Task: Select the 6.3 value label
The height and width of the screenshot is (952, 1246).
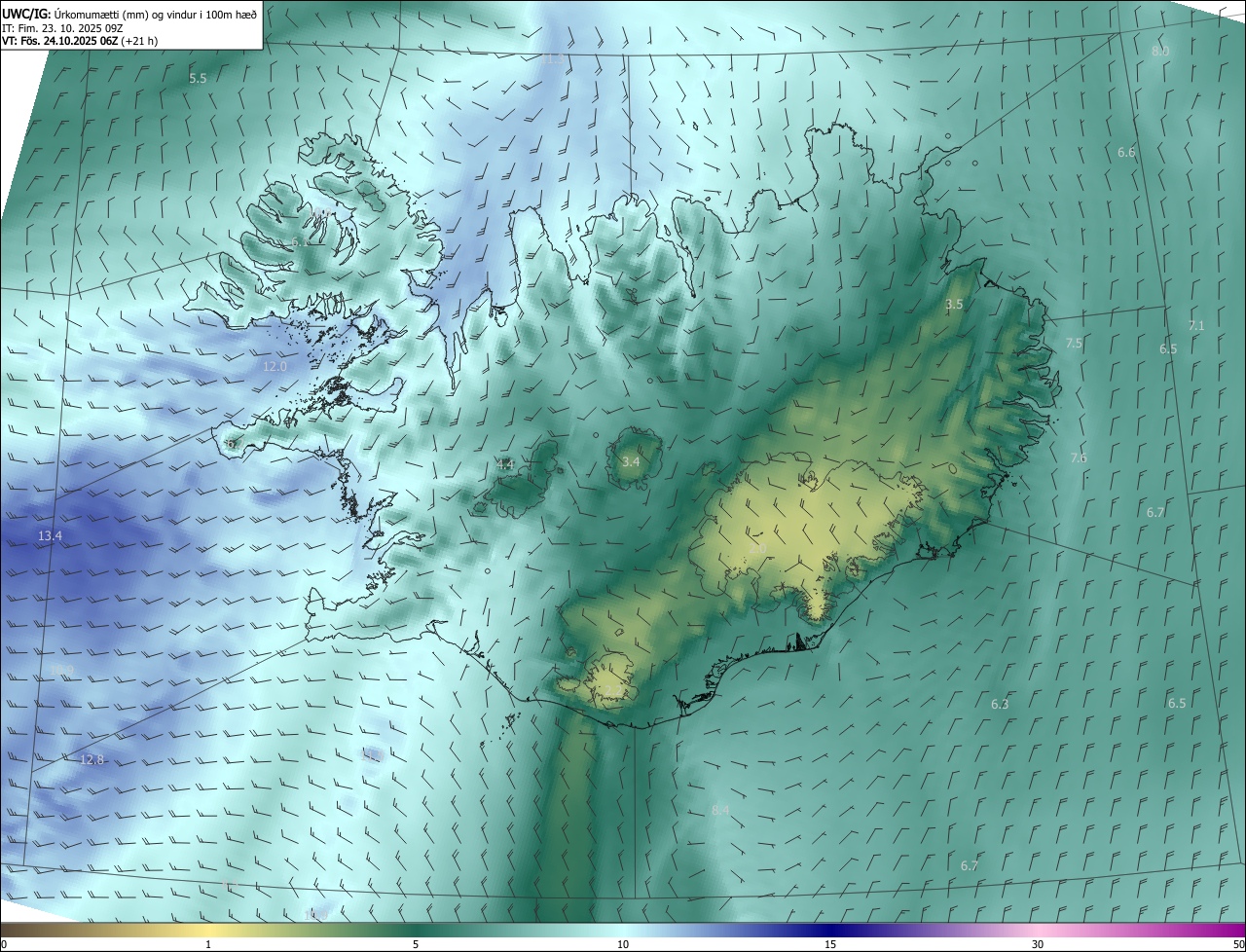Action: click(x=1000, y=705)
